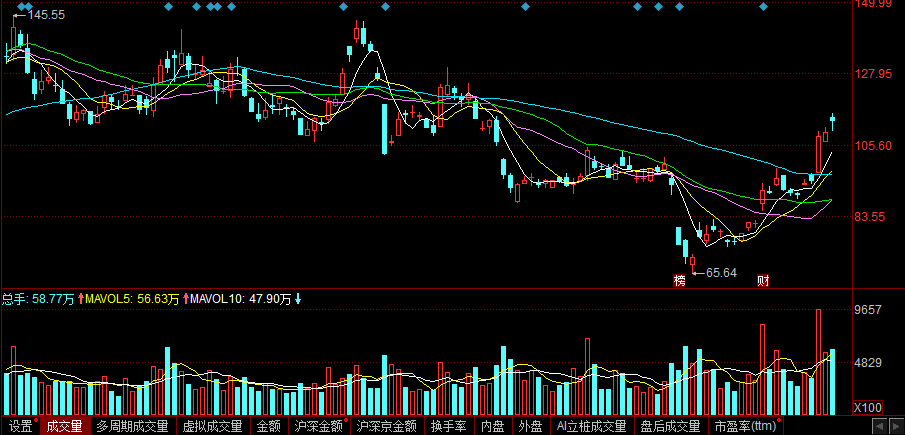The image size is (905, 435).
Task: Select the 内盘 tab
Action: coord(493,426)
